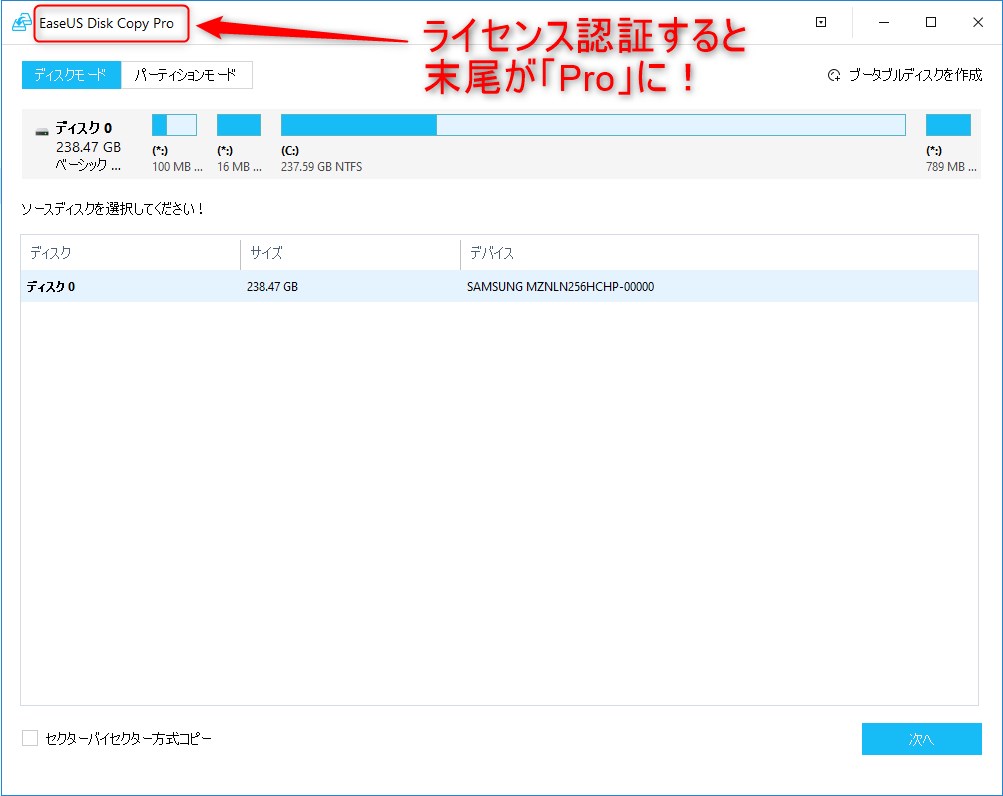Click the 238.47 GB size cell
The width and height of the screenshot is (1003, 796).
tap(272, 287)
